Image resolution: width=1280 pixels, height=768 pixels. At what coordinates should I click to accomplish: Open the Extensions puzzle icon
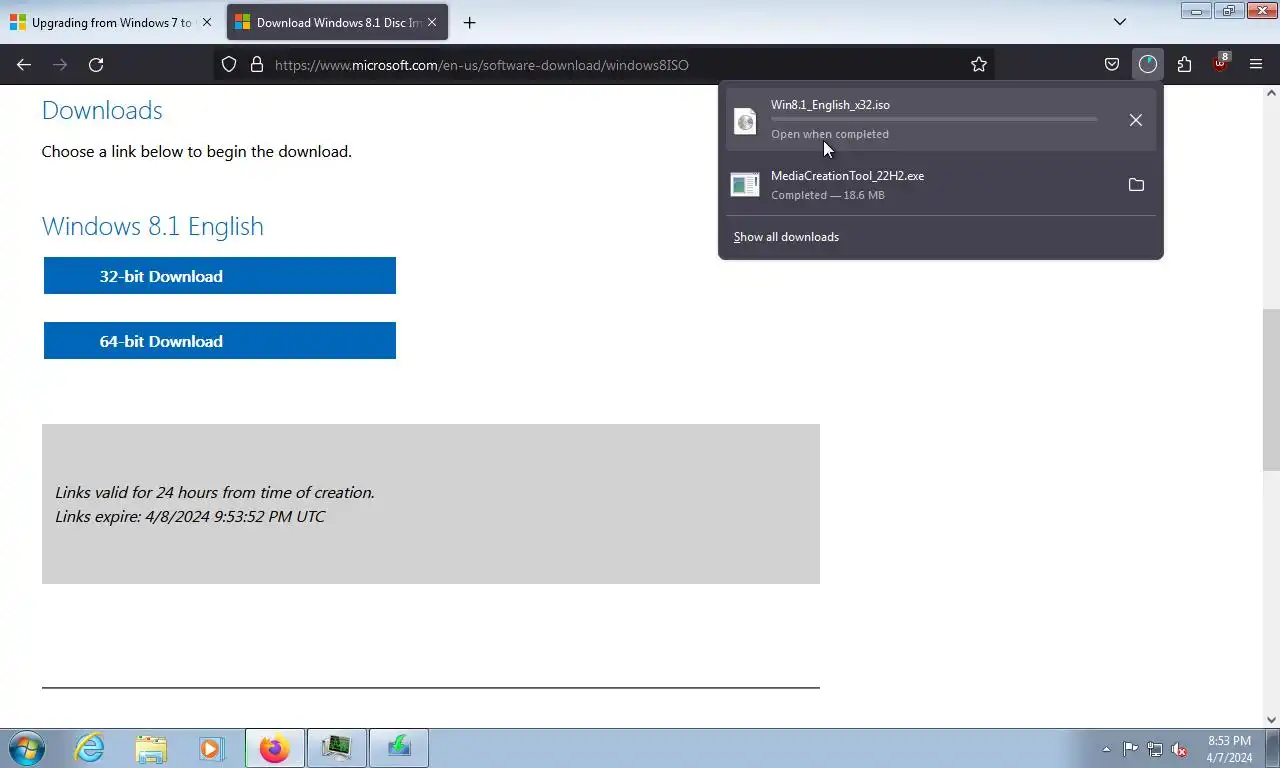point(1184,64)
